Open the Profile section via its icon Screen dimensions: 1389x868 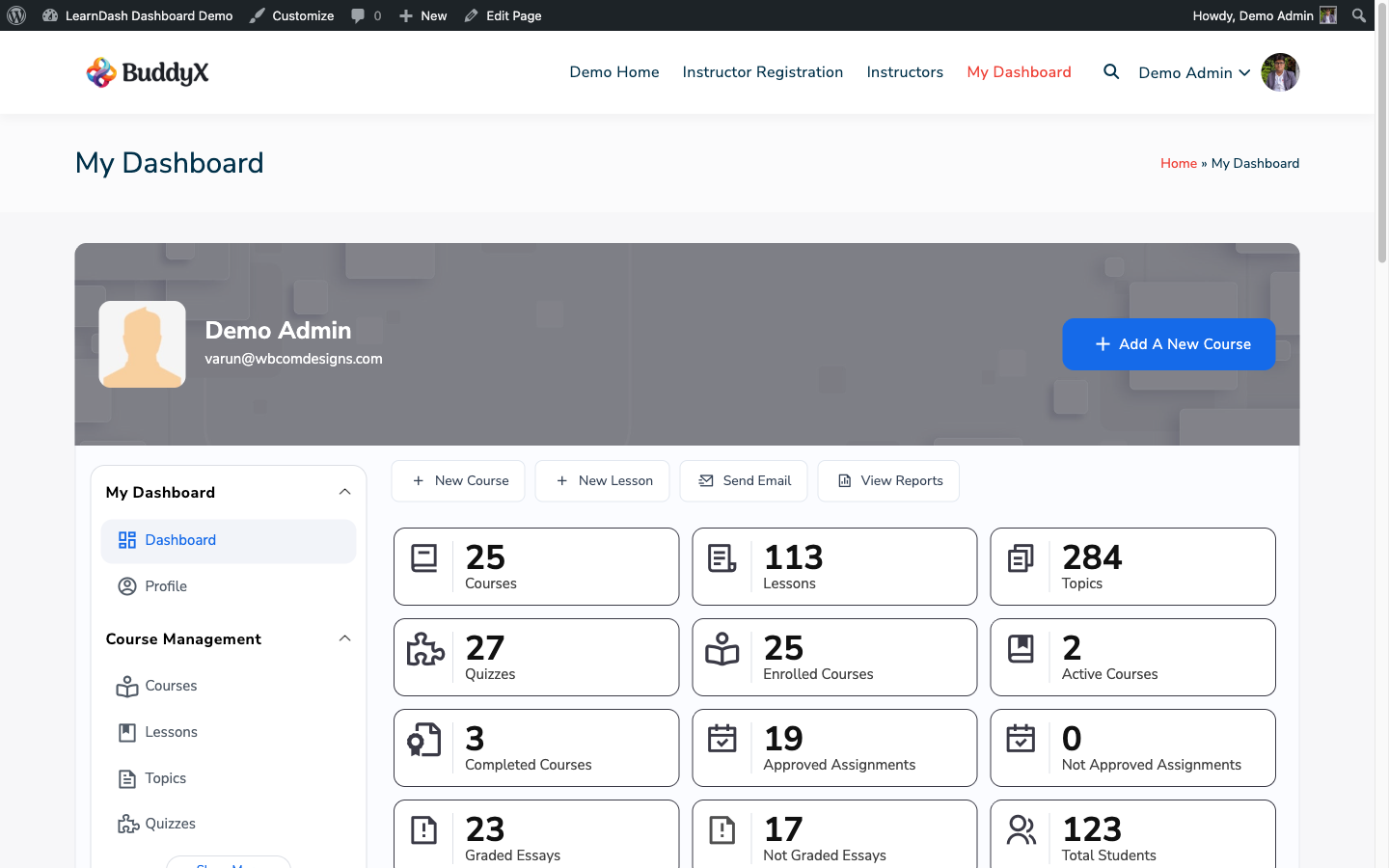[x=127, y=585]
